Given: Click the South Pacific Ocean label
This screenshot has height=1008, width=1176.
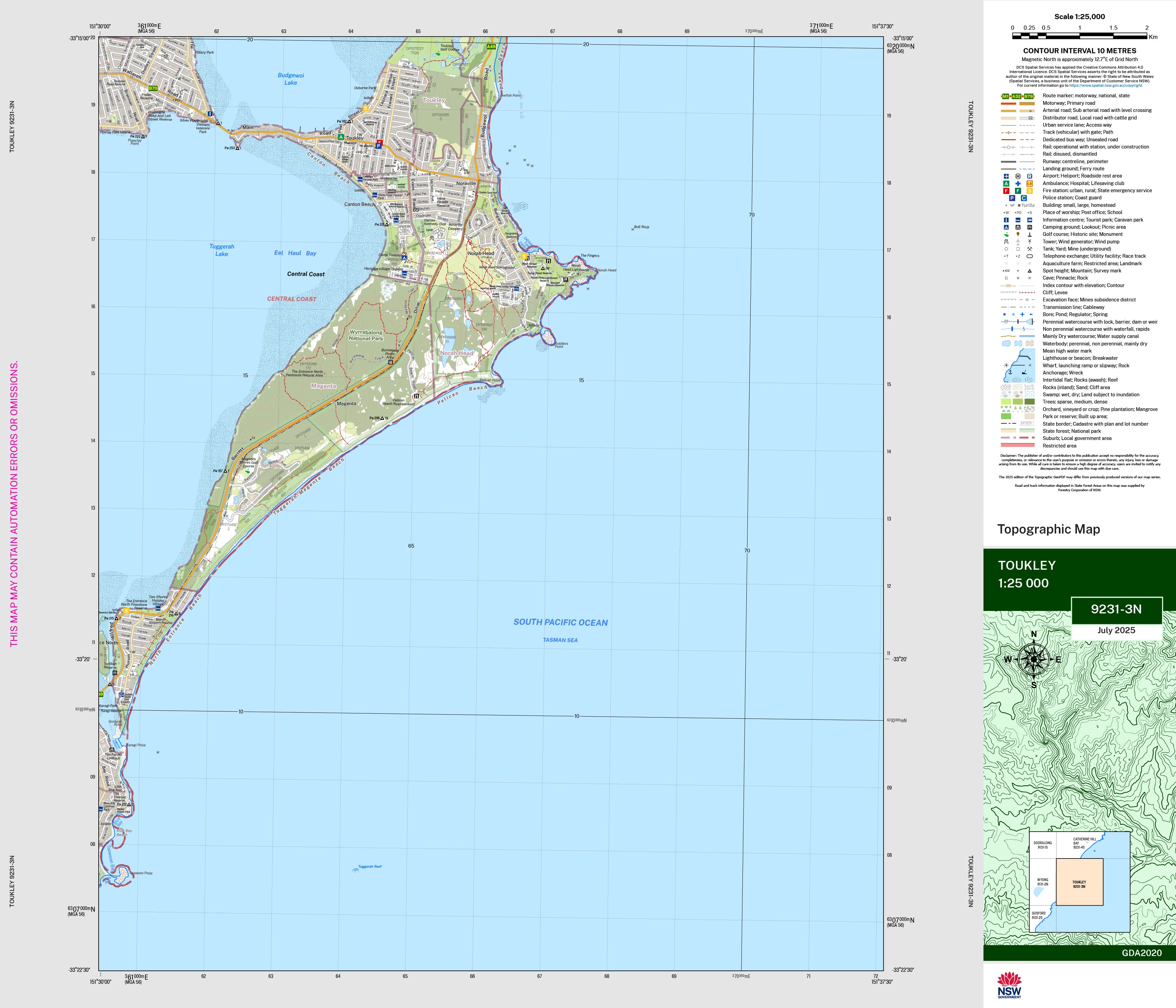Looking at the screenshot, I should [560, 623].
